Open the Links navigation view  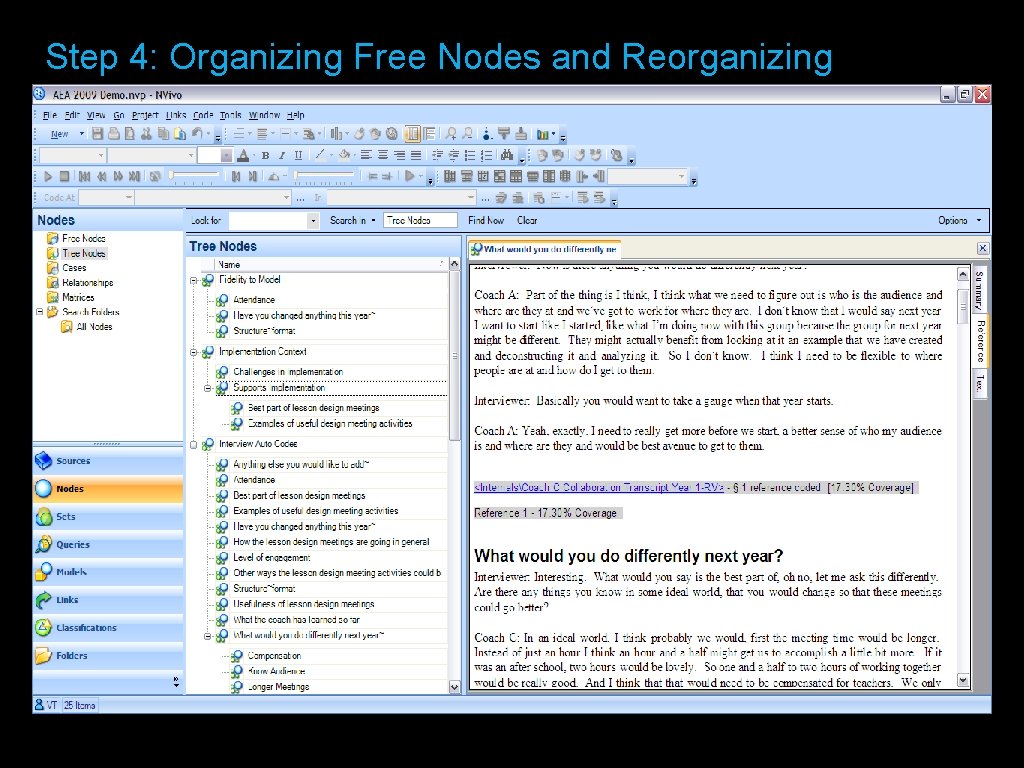pos(108,600)
